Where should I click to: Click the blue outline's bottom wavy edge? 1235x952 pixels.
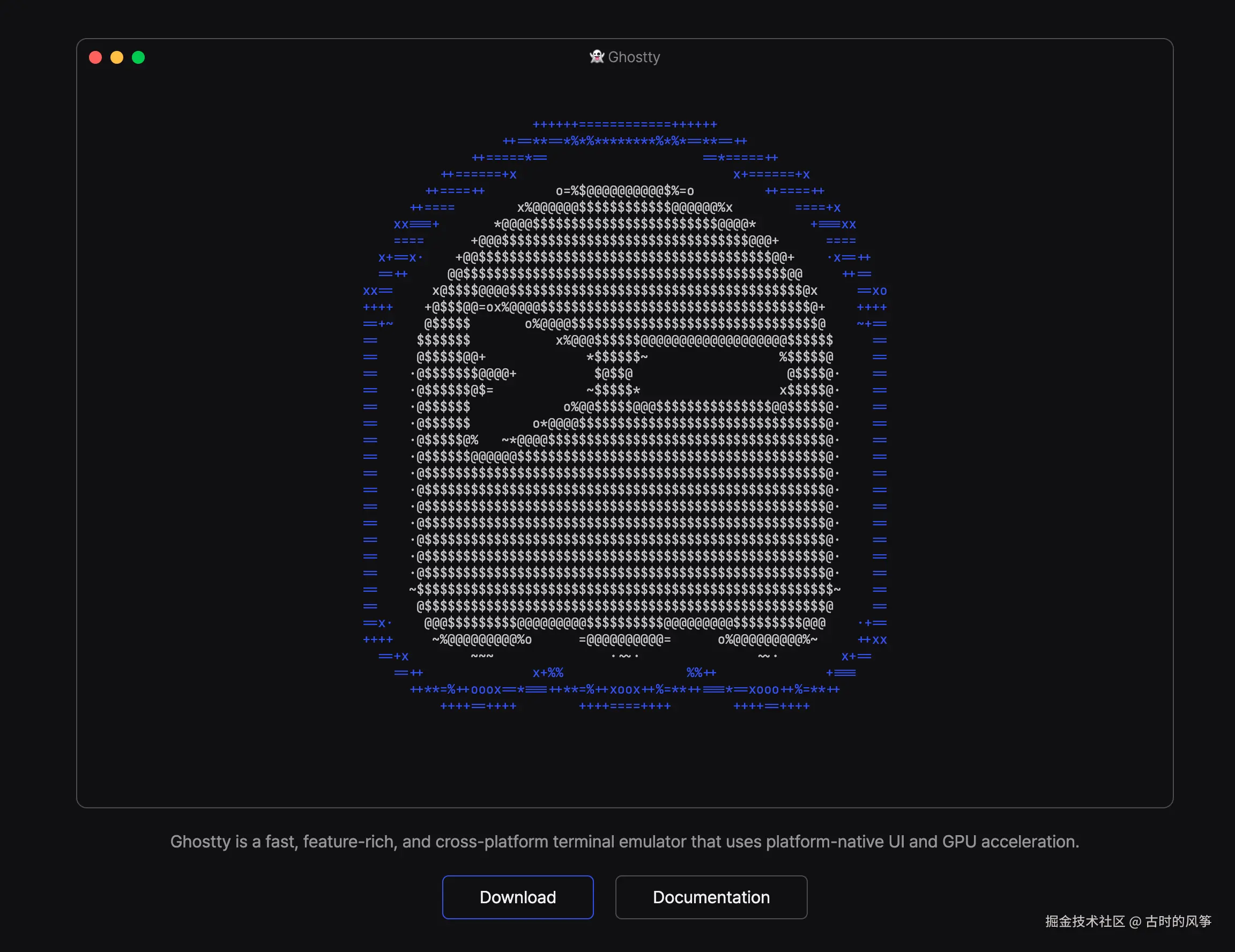pyautogui.click(x=624, y=690)
